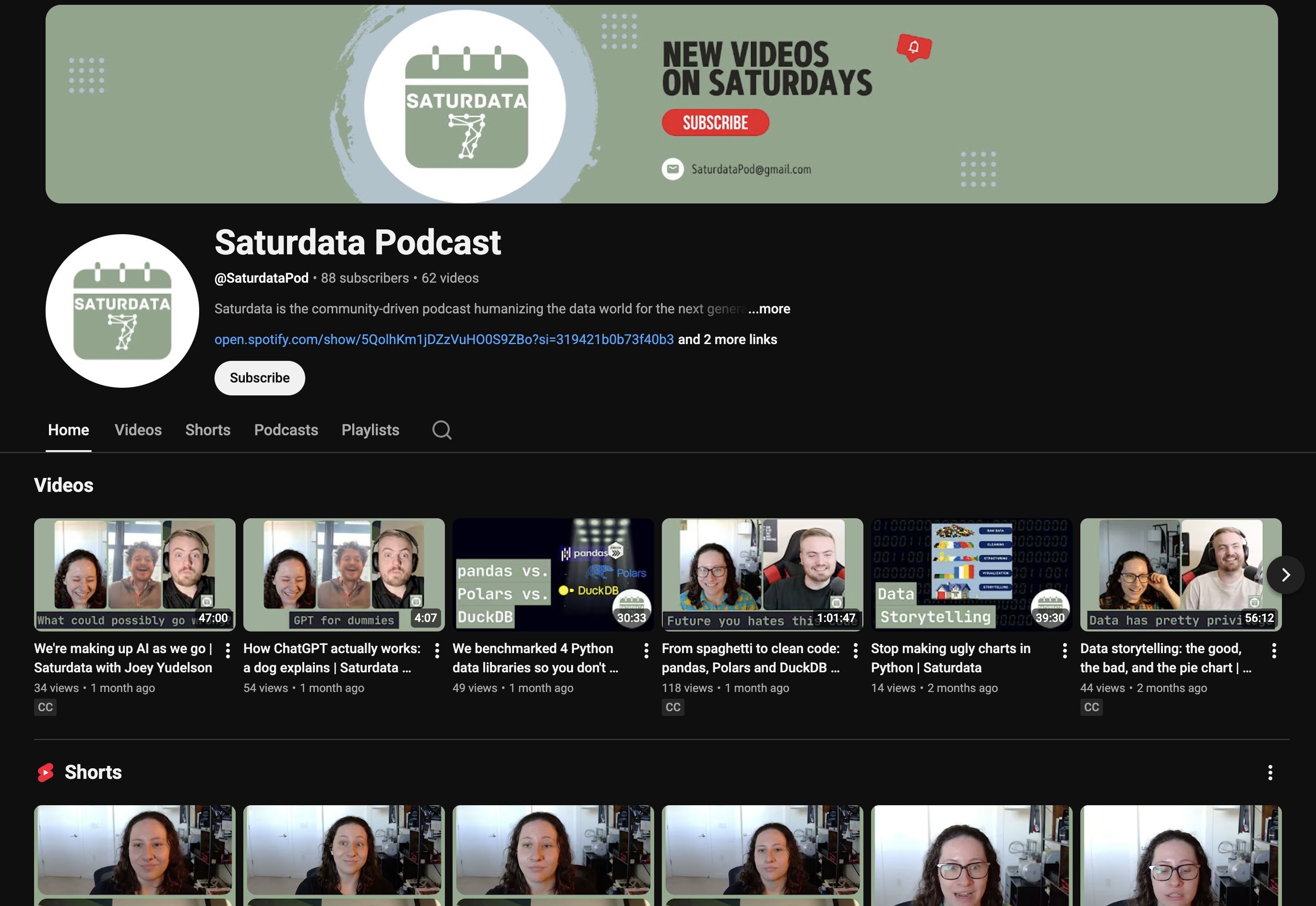Image resolution: width=1316 pixels, height=906 pixels.
Task: Expand 'and 2 more links' list
Action: 727,339
